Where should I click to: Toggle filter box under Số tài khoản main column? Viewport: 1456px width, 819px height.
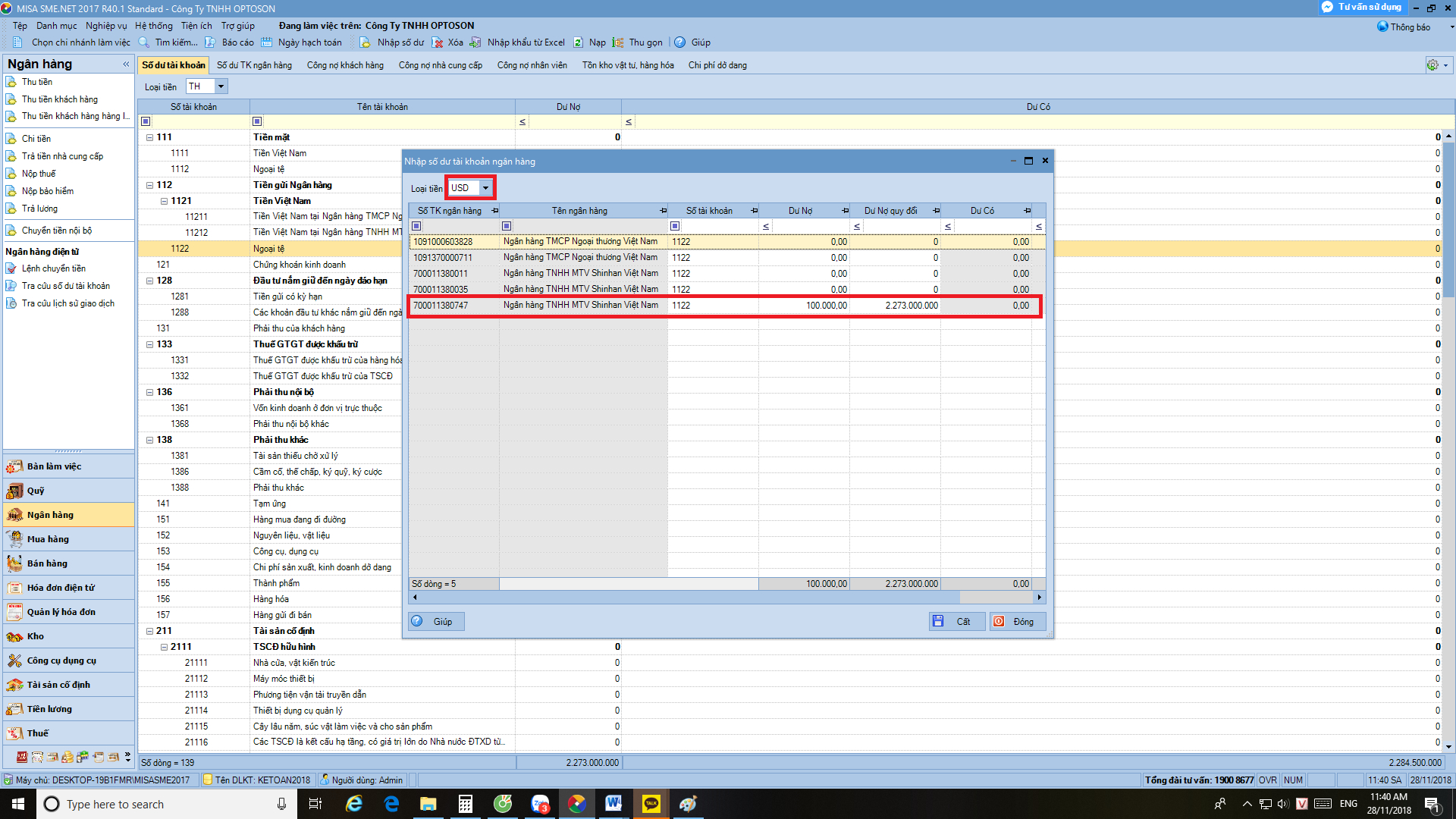click(146, 121)
